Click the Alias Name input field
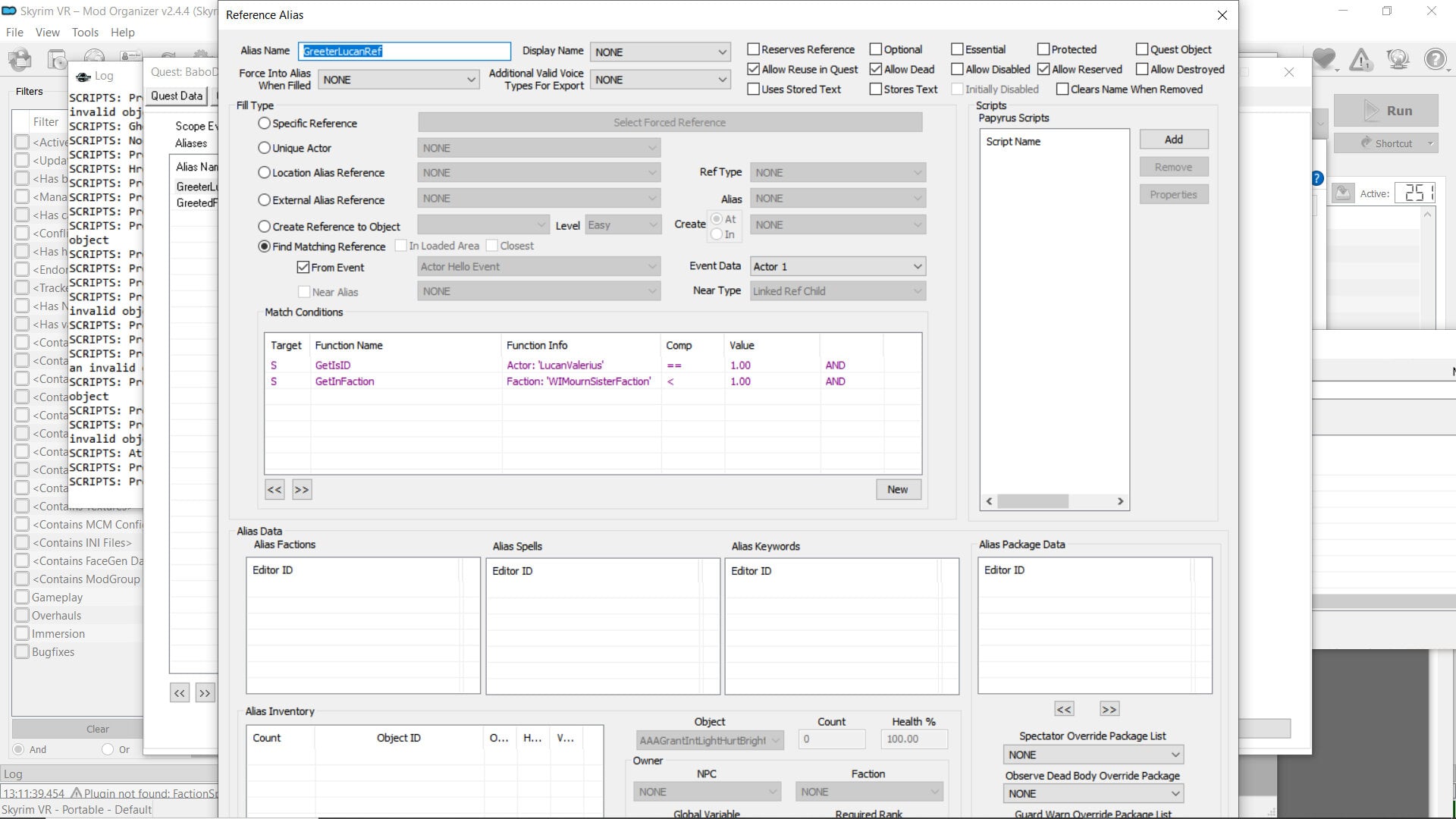This screenshot has width=1456, height=819. (x=404, y=51)
